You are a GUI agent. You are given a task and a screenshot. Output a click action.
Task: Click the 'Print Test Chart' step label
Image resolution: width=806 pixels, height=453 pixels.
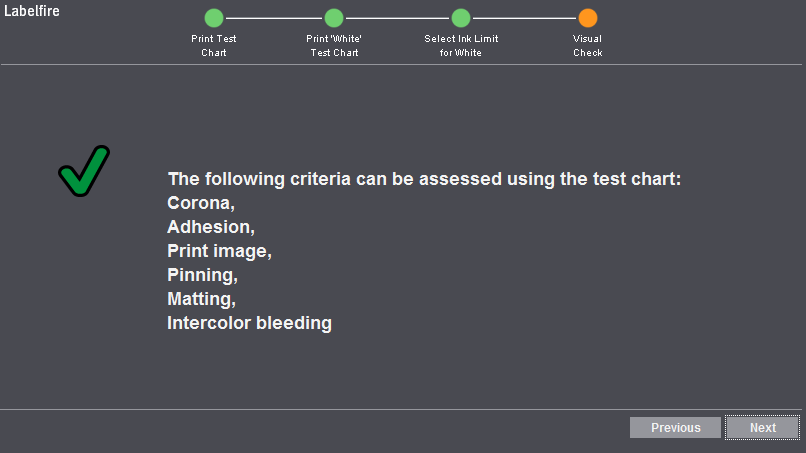[214, 45]
